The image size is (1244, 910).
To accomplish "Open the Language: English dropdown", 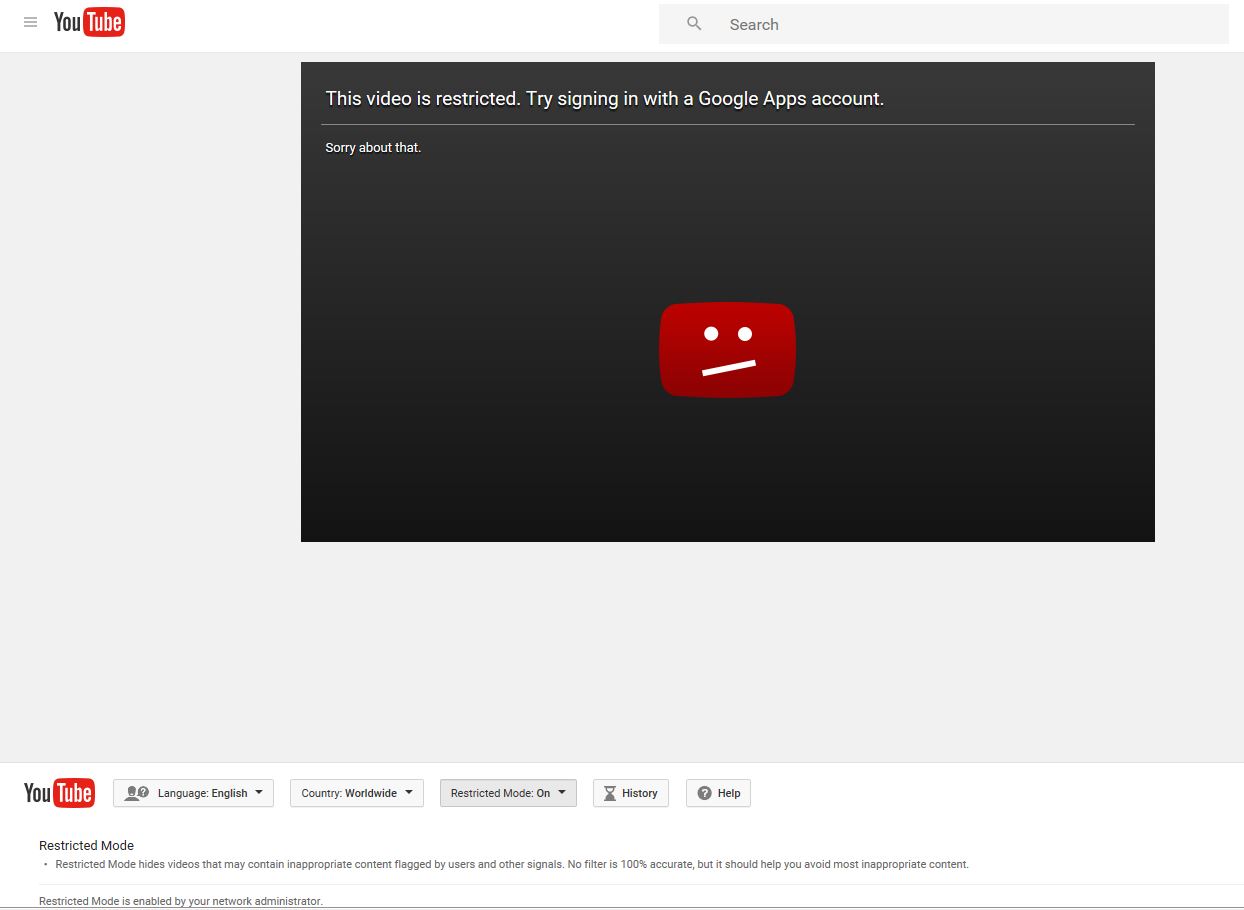I will pos(202,793).
